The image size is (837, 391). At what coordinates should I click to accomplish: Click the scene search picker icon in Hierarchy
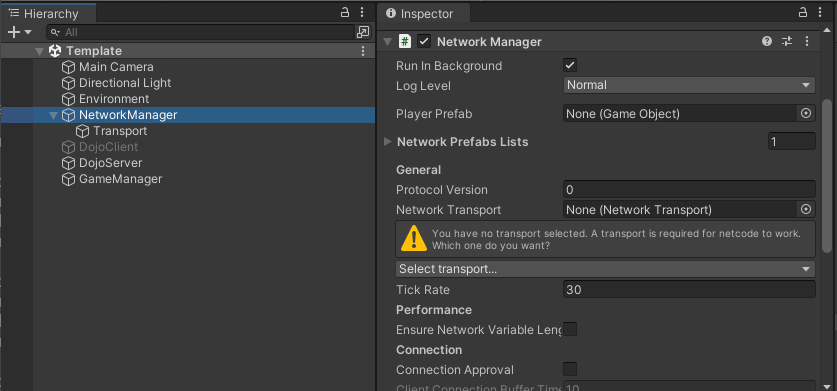tap(363, 32)
